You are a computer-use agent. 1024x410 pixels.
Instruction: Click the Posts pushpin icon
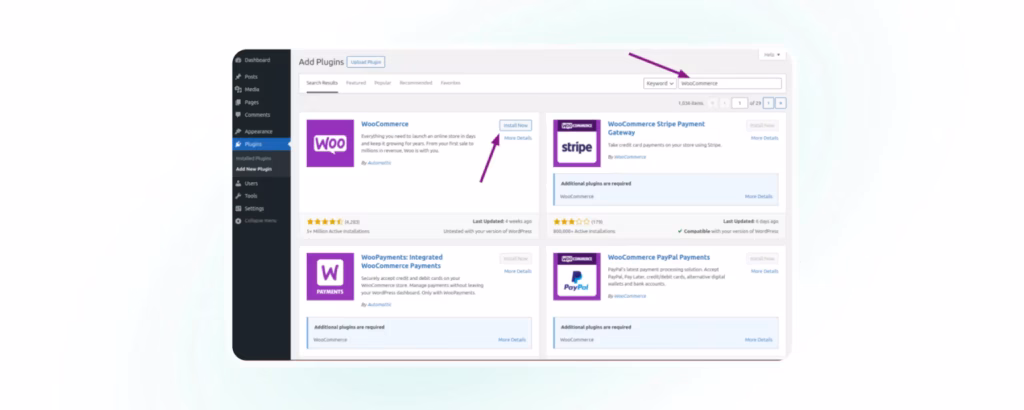tap(238, 76)
